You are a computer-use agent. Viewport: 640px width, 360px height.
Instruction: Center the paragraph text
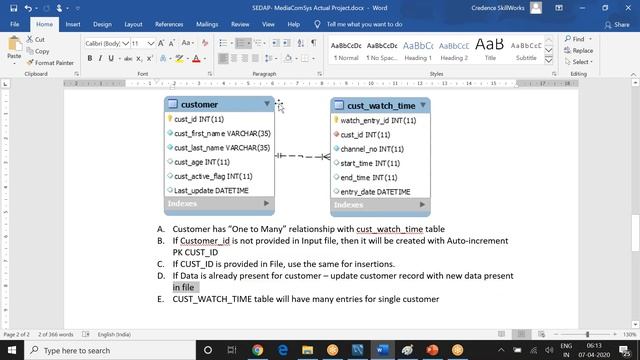[234, 59]
